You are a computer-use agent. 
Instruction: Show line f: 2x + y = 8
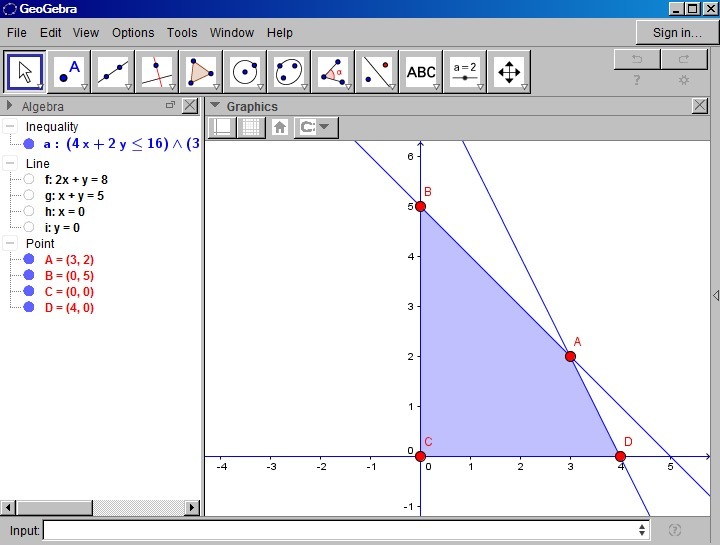coord(29,179)
